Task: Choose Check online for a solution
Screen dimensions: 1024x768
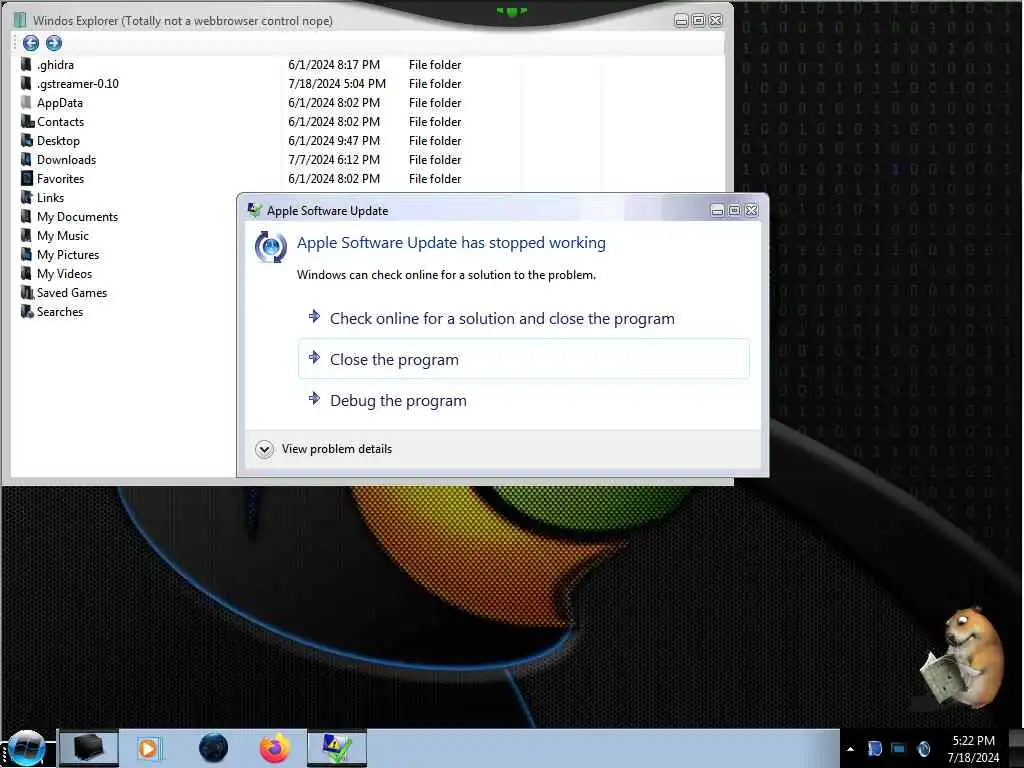Action: point(524,318)
